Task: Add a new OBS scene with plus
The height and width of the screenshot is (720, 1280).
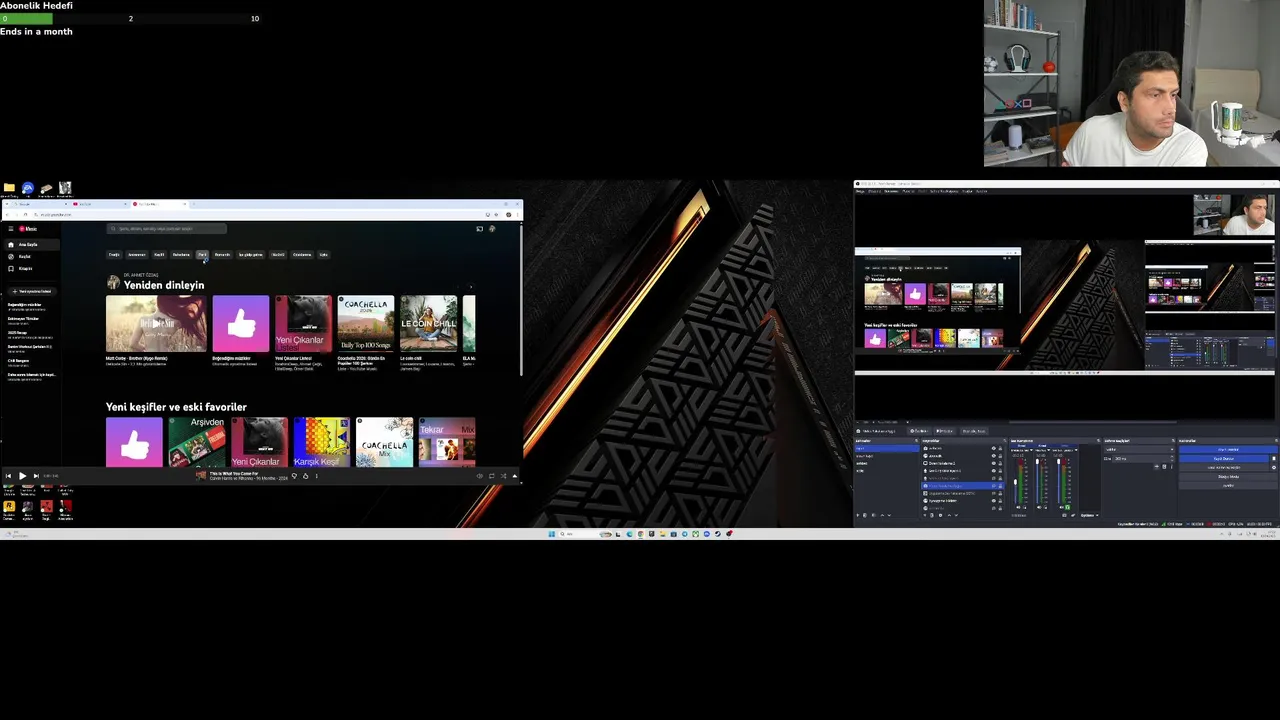Action: 858,515
